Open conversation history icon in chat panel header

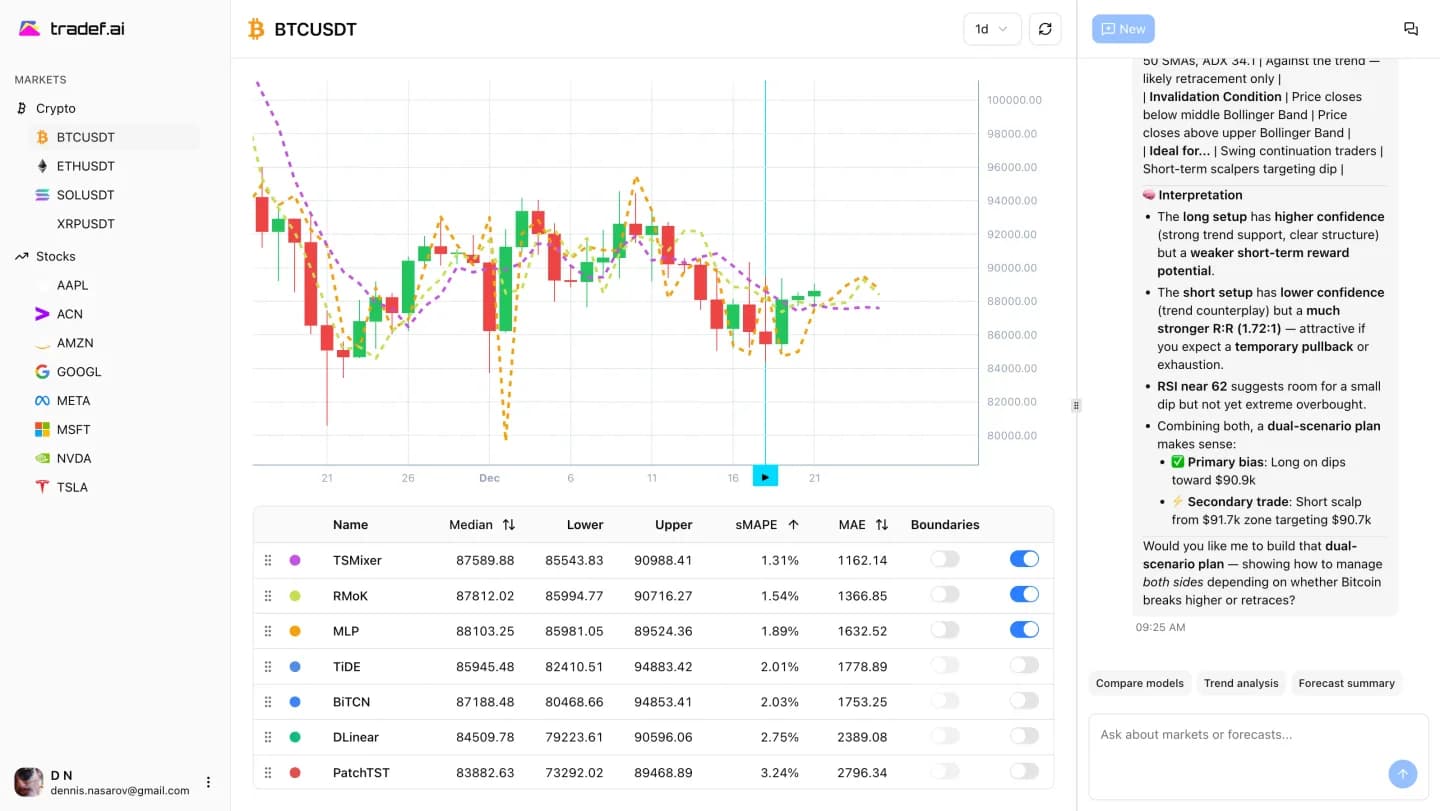[x=1411, y=28]
